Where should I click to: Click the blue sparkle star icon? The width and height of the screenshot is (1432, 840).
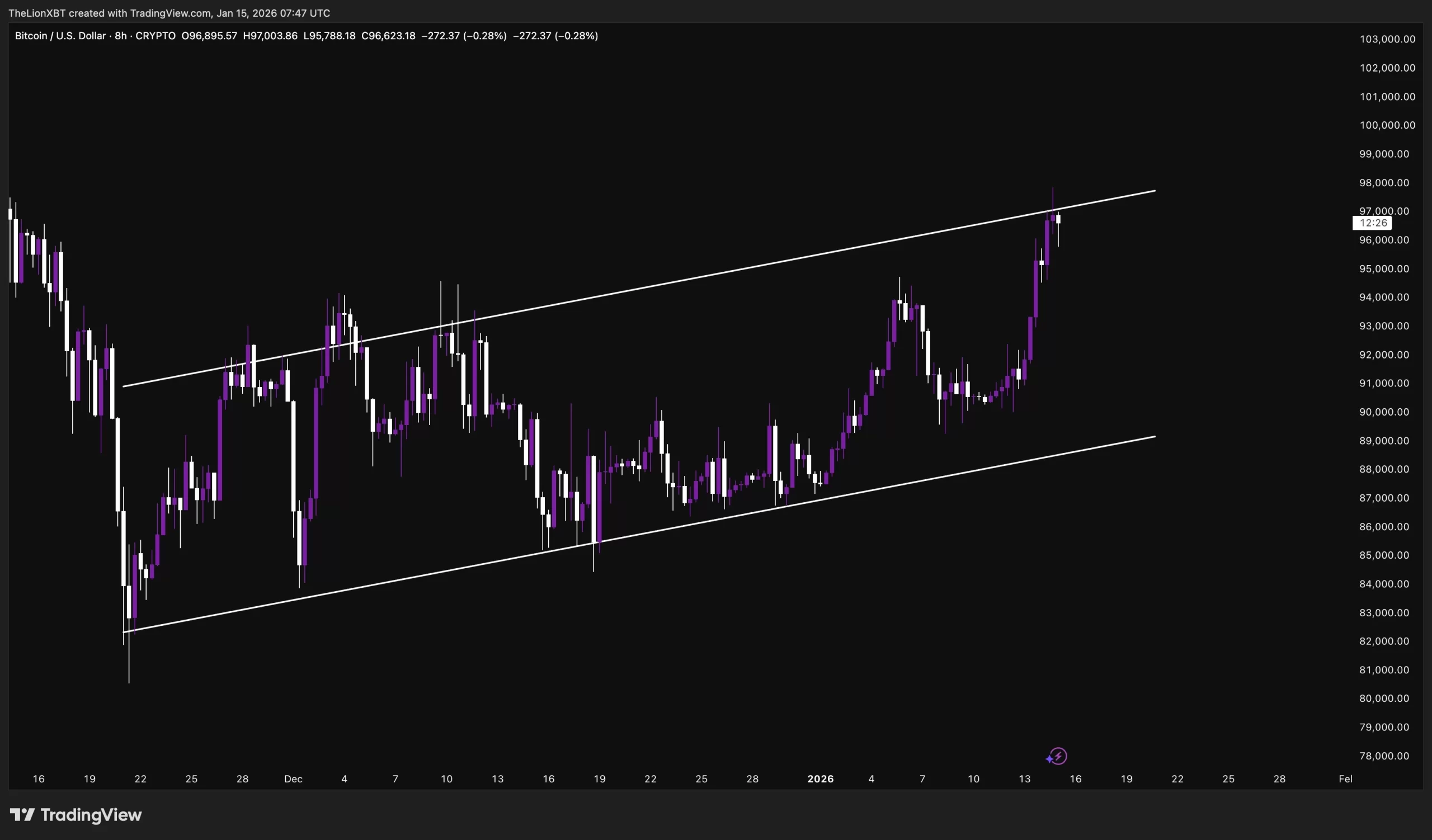coord(1049,759)
